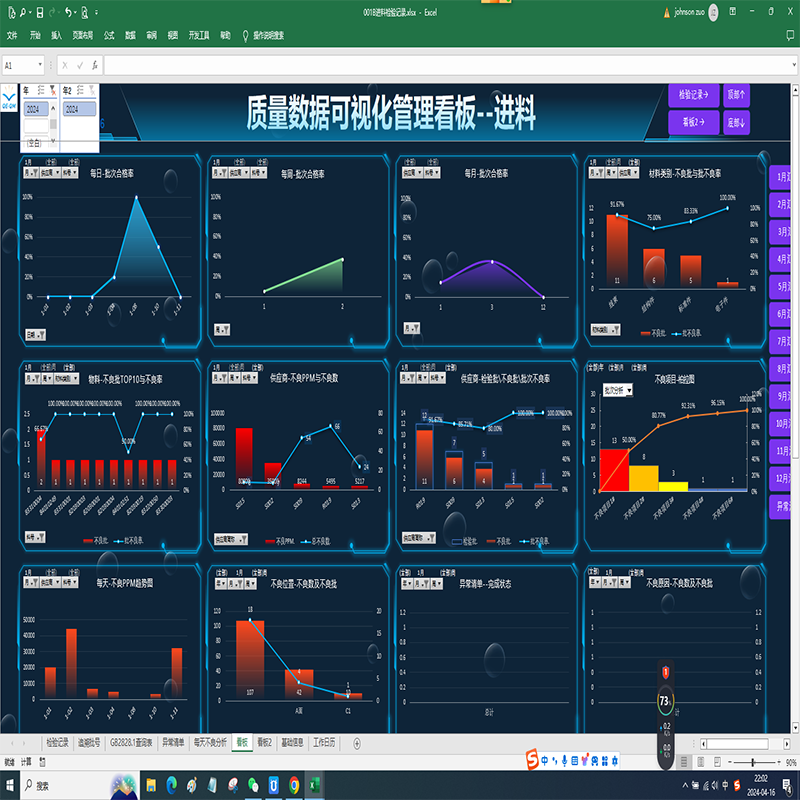Click the Undo arrow icon
This screenshot has height=800, width=800.
pyautogui.click(x=68, y=12)
